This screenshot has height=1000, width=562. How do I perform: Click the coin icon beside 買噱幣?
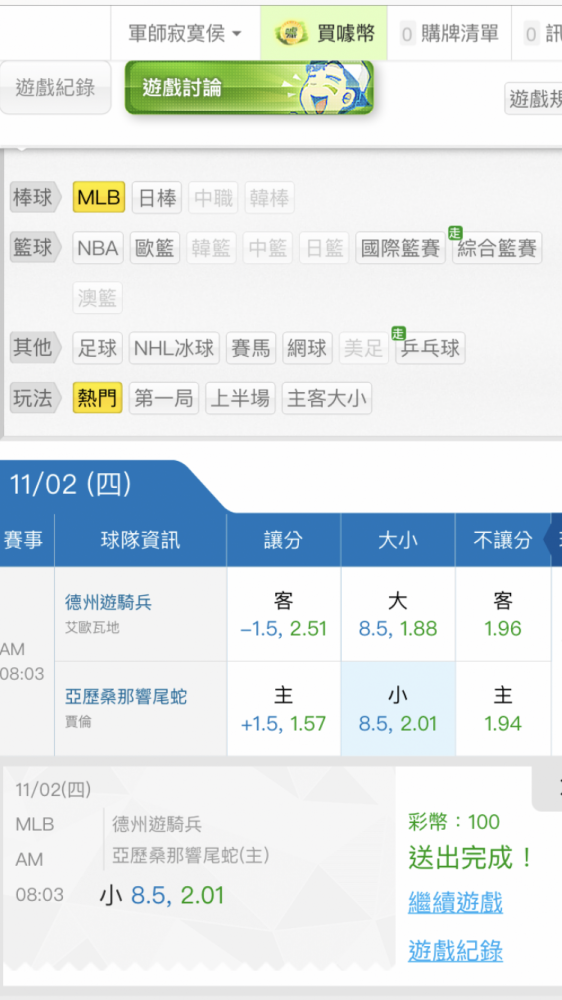click(x=291, y=33)
